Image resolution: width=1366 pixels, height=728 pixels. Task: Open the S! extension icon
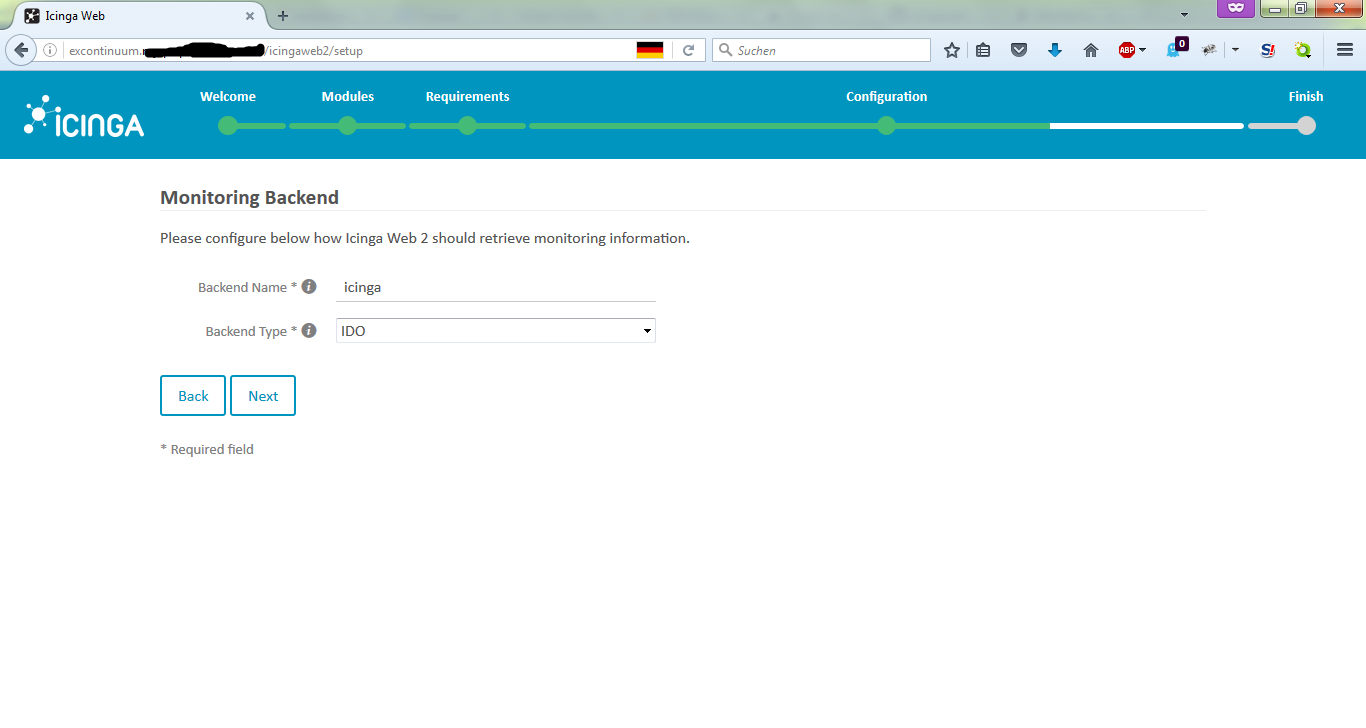1268,50
